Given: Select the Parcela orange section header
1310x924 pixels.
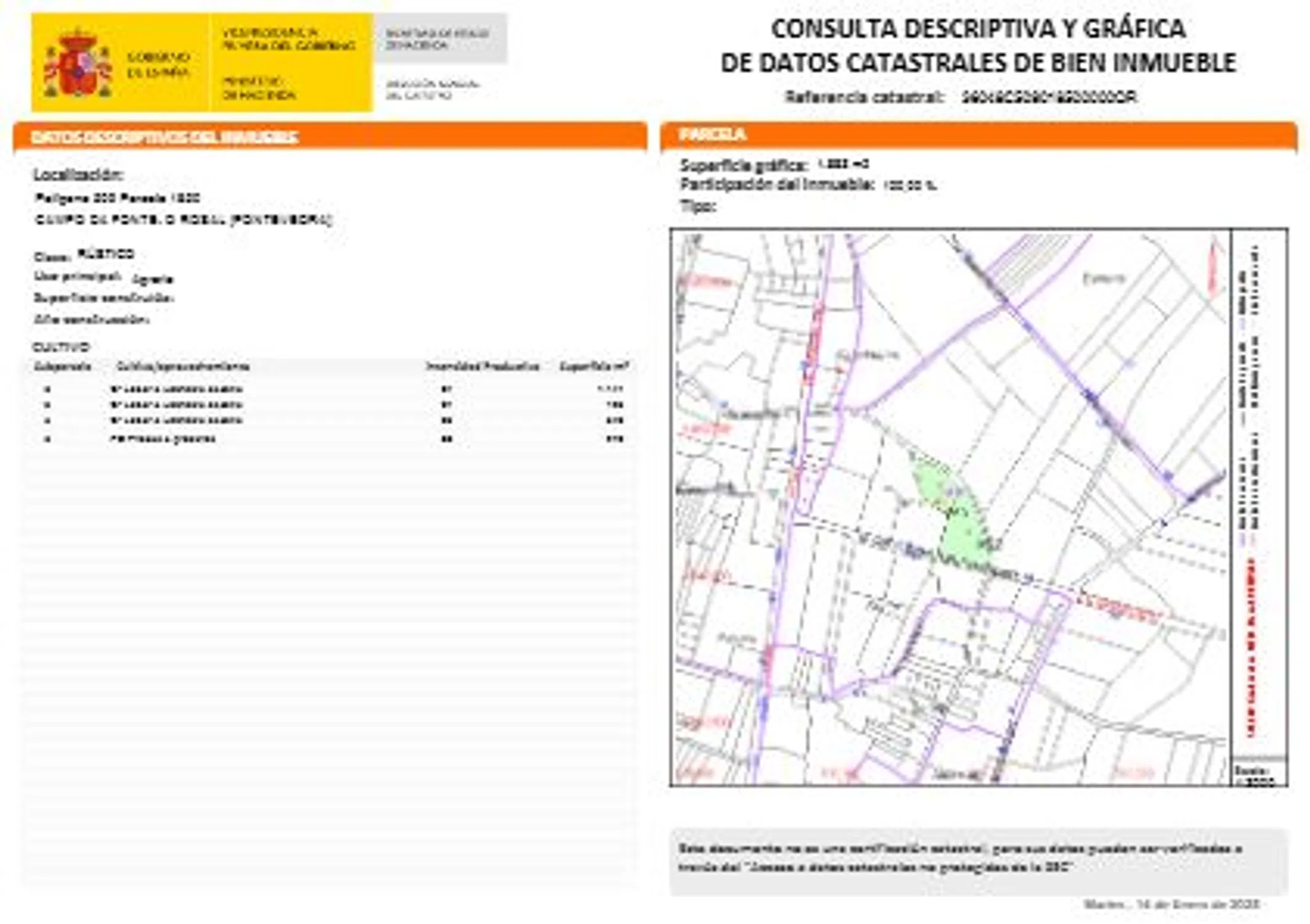Looking at the screenshot, I should pos(712,134).
